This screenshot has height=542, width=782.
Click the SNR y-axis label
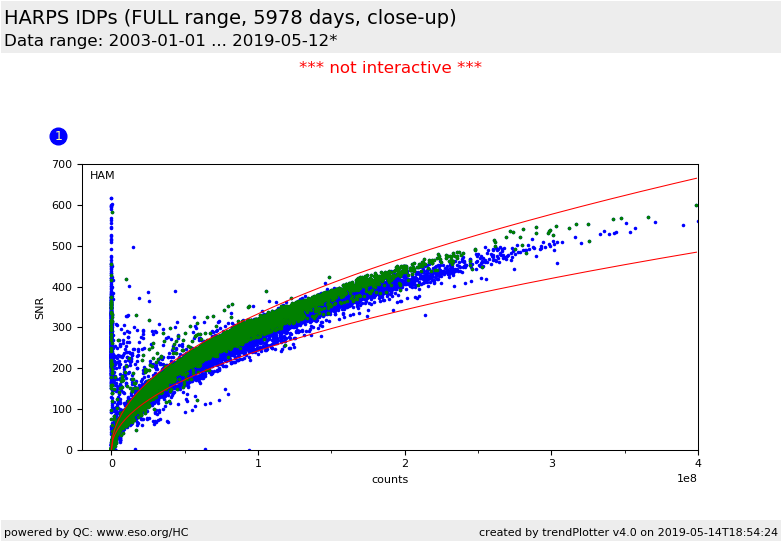tap(40, 307)
